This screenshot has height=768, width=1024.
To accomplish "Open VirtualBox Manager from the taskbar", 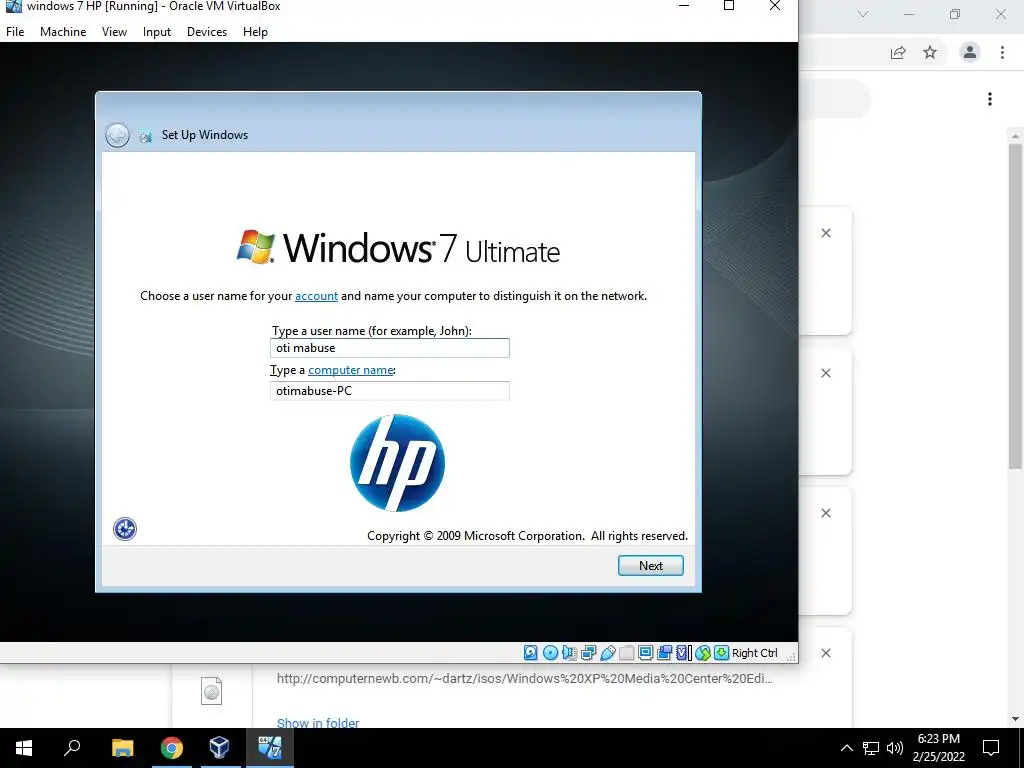I will point(219,748).
